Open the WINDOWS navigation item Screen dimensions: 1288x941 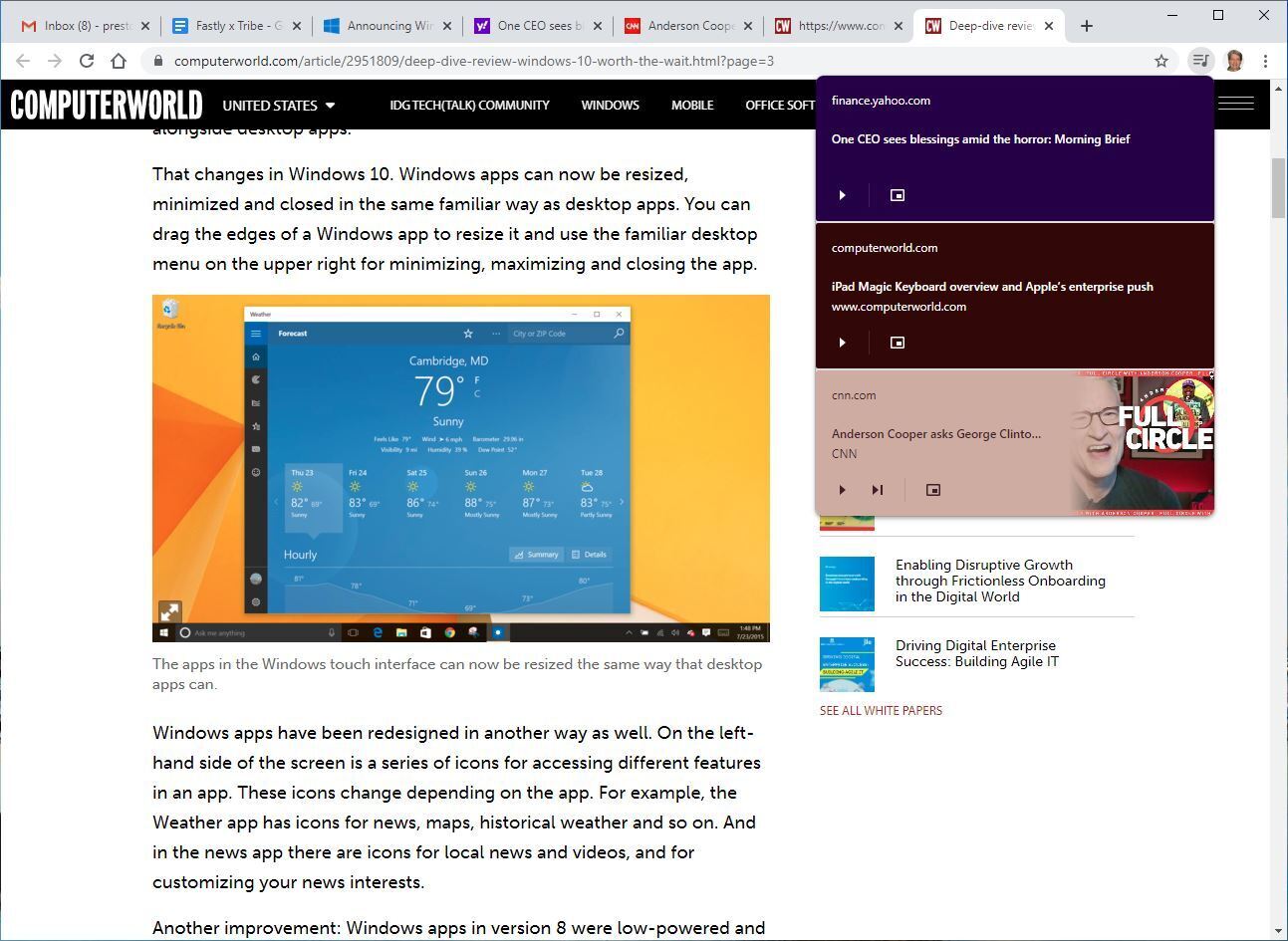pos(610,105)
